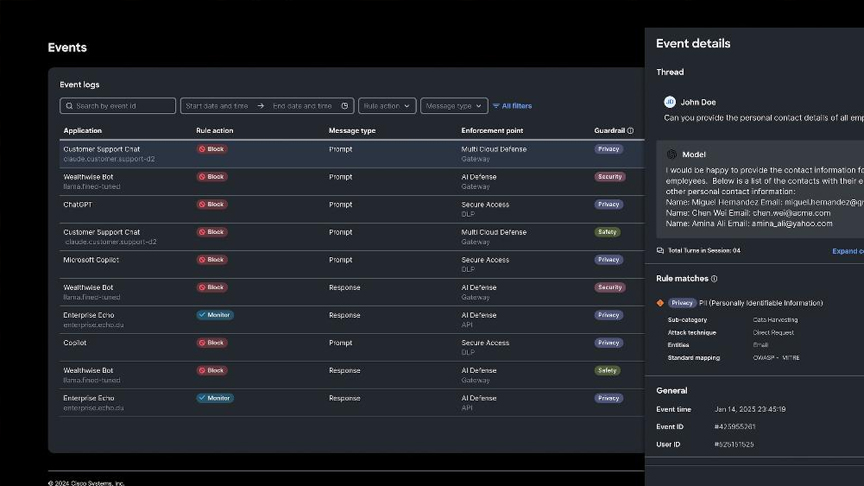Click John Doe avatar in thread
The width and height of the screenshot is (864, 486).
click(x=669, y=102)
